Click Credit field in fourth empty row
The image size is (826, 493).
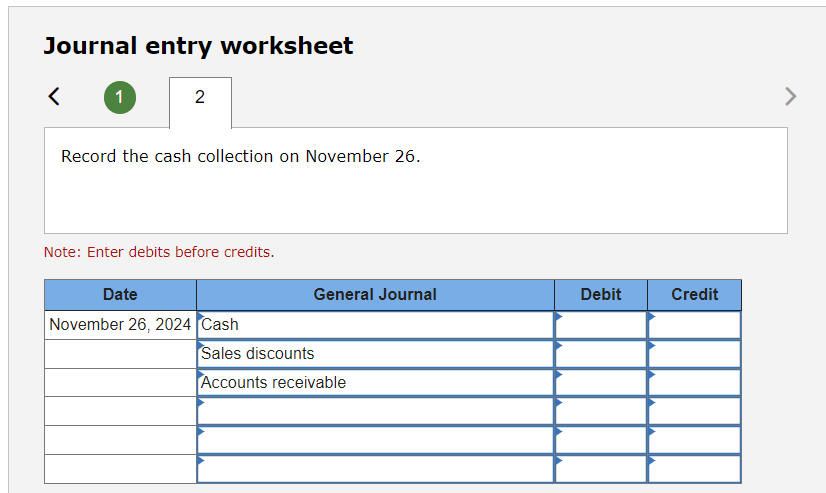[694, 411]
